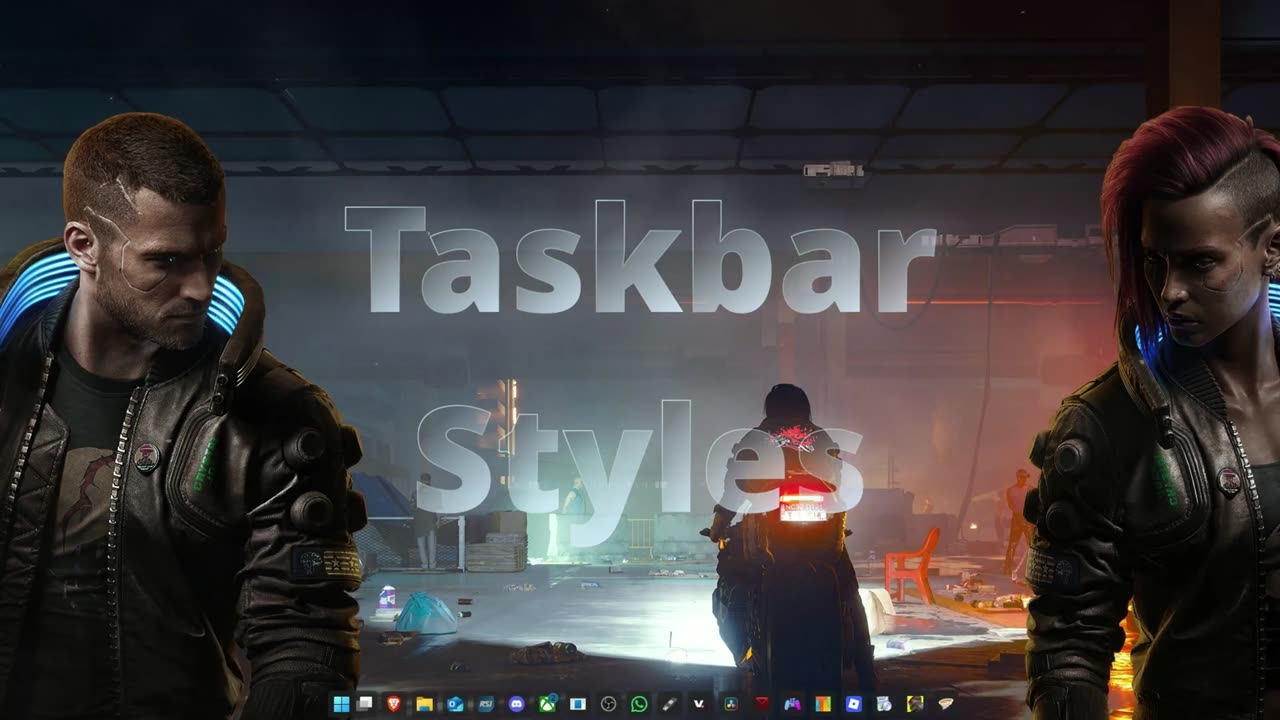
Task: Click the white V taskbar icon
Action: 700,704
